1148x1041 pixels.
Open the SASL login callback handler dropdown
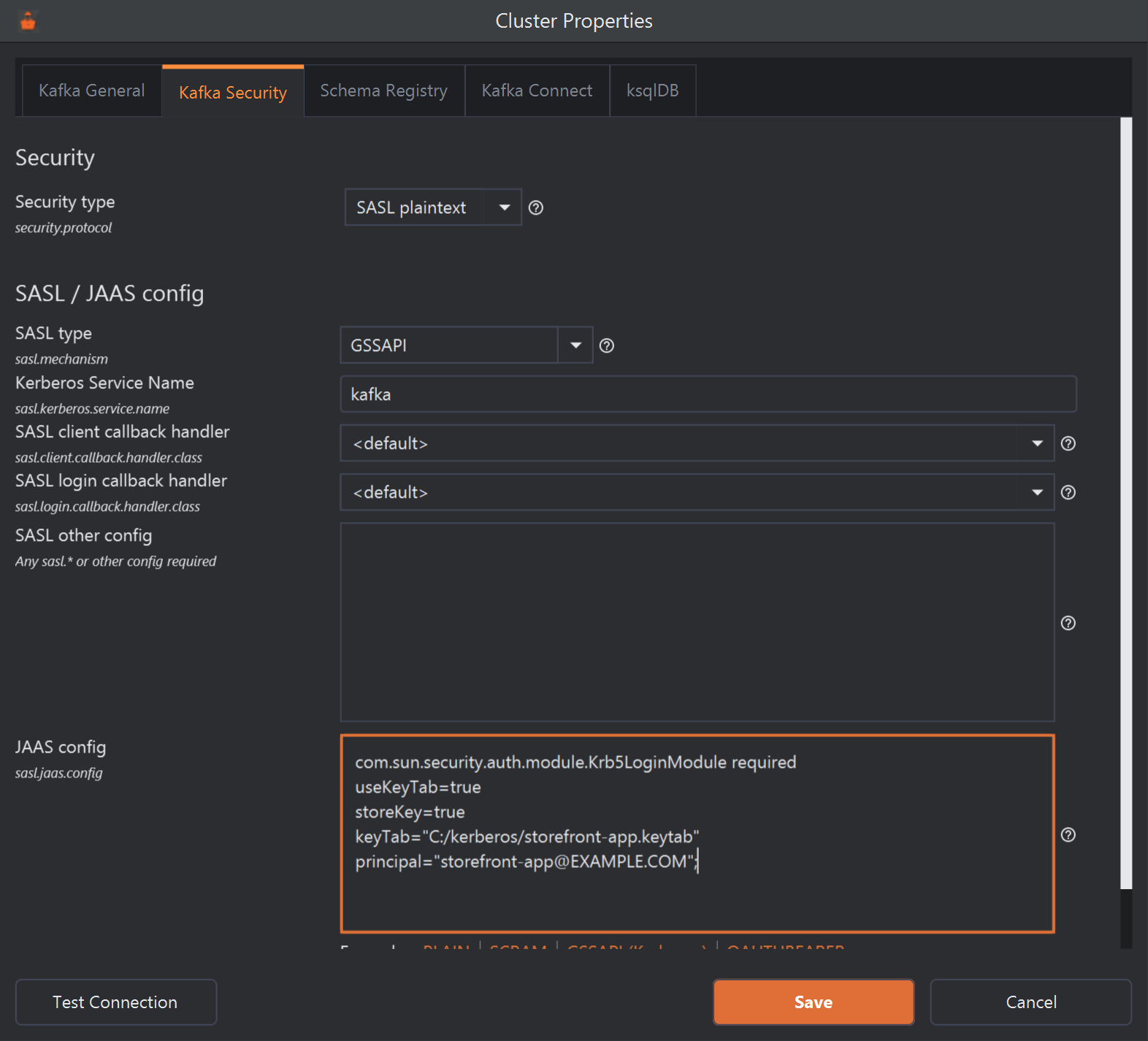[697, 492]
